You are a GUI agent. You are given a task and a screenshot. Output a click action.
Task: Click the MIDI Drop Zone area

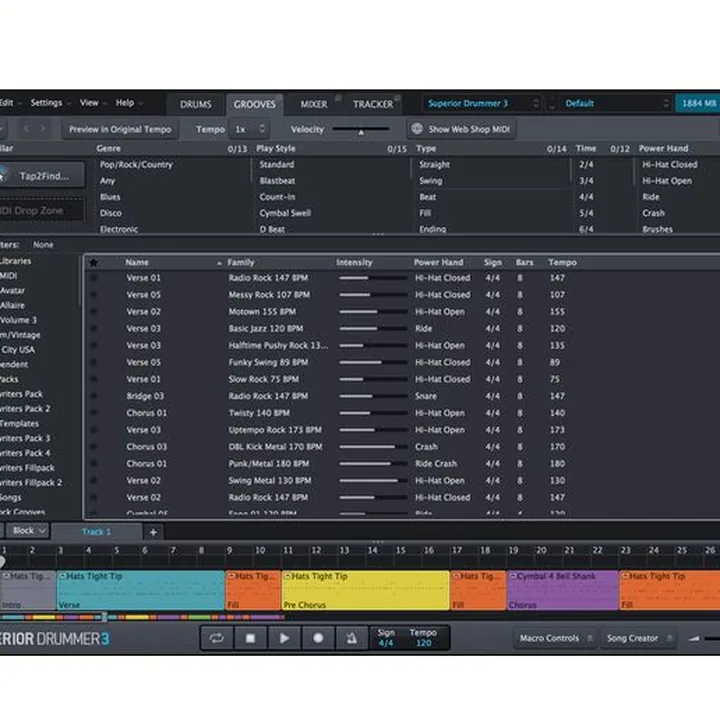point(41,211)
